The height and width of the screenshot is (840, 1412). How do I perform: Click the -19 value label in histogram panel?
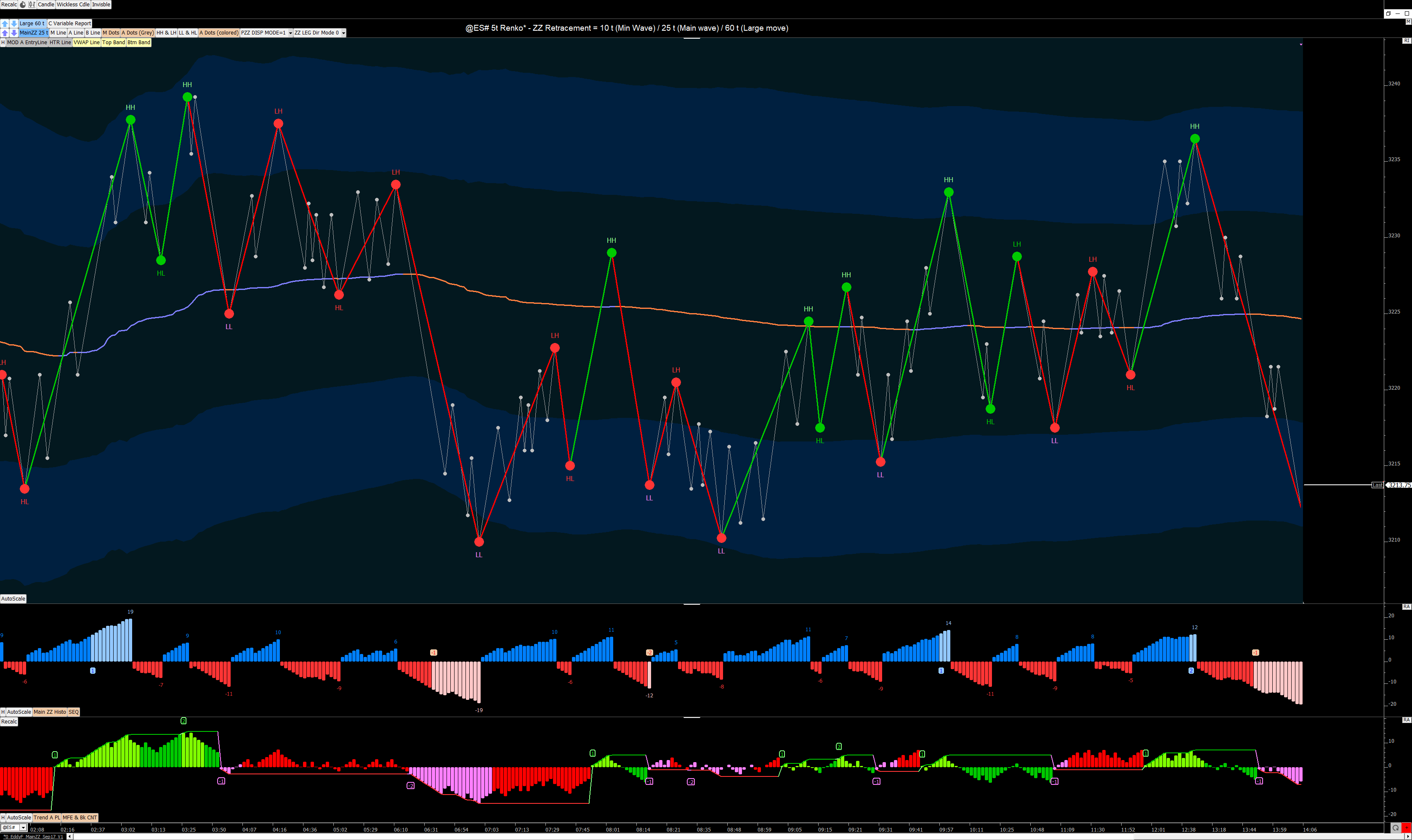point(479,710)
